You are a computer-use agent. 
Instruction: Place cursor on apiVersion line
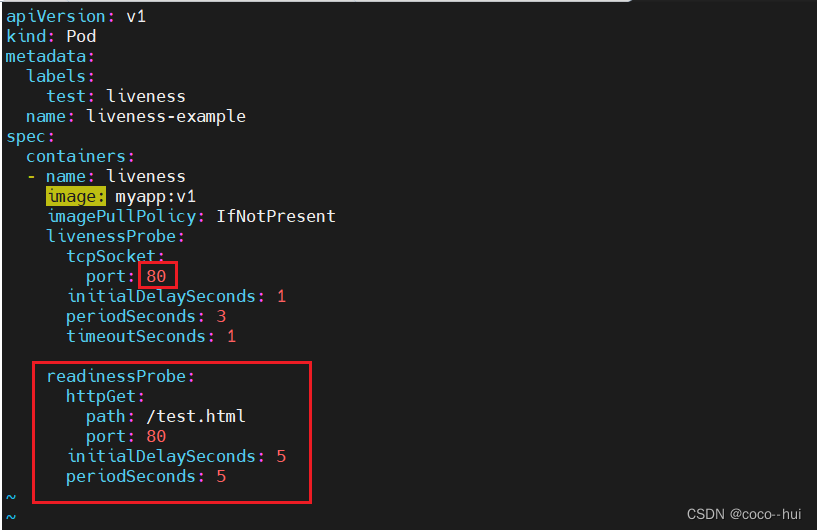pyautogui.click(x=76, y=16)
